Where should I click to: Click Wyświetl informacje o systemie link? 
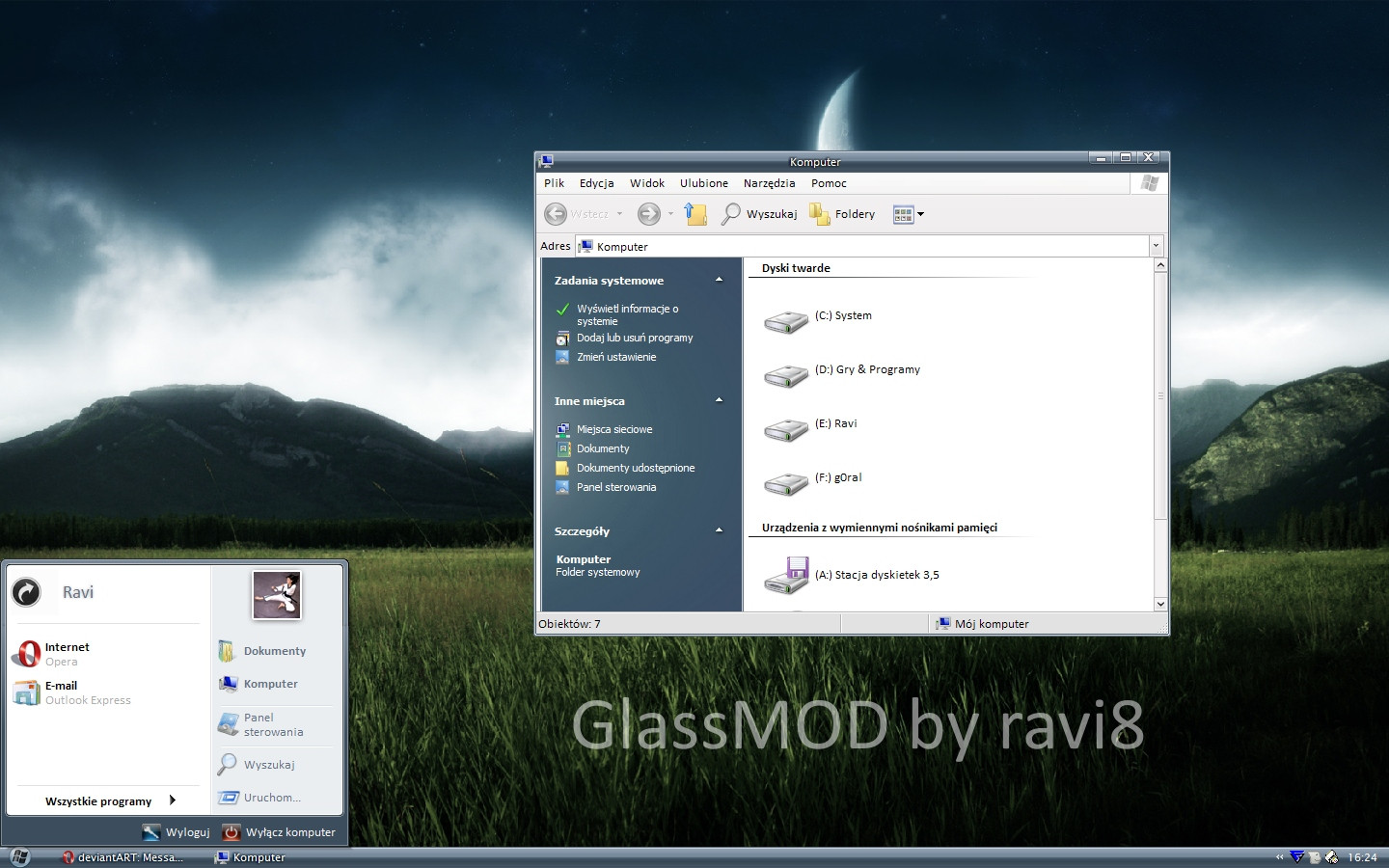point(627,314)
